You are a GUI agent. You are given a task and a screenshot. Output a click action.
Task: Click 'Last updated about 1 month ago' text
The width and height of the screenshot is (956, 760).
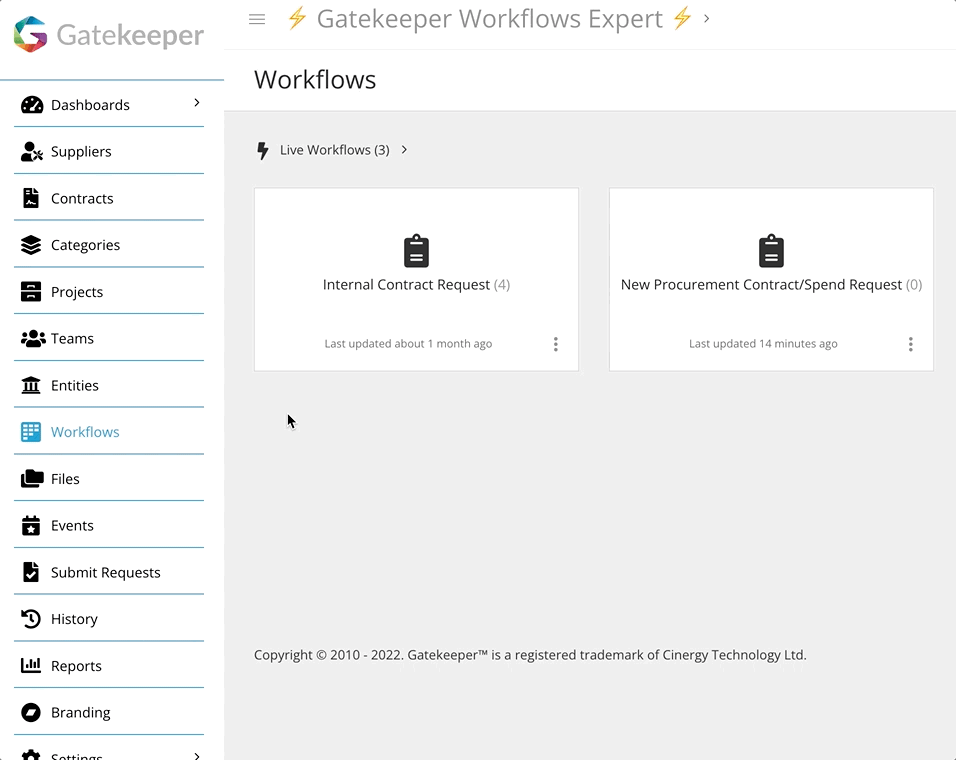pyautogui.click(x=408, y=344)
